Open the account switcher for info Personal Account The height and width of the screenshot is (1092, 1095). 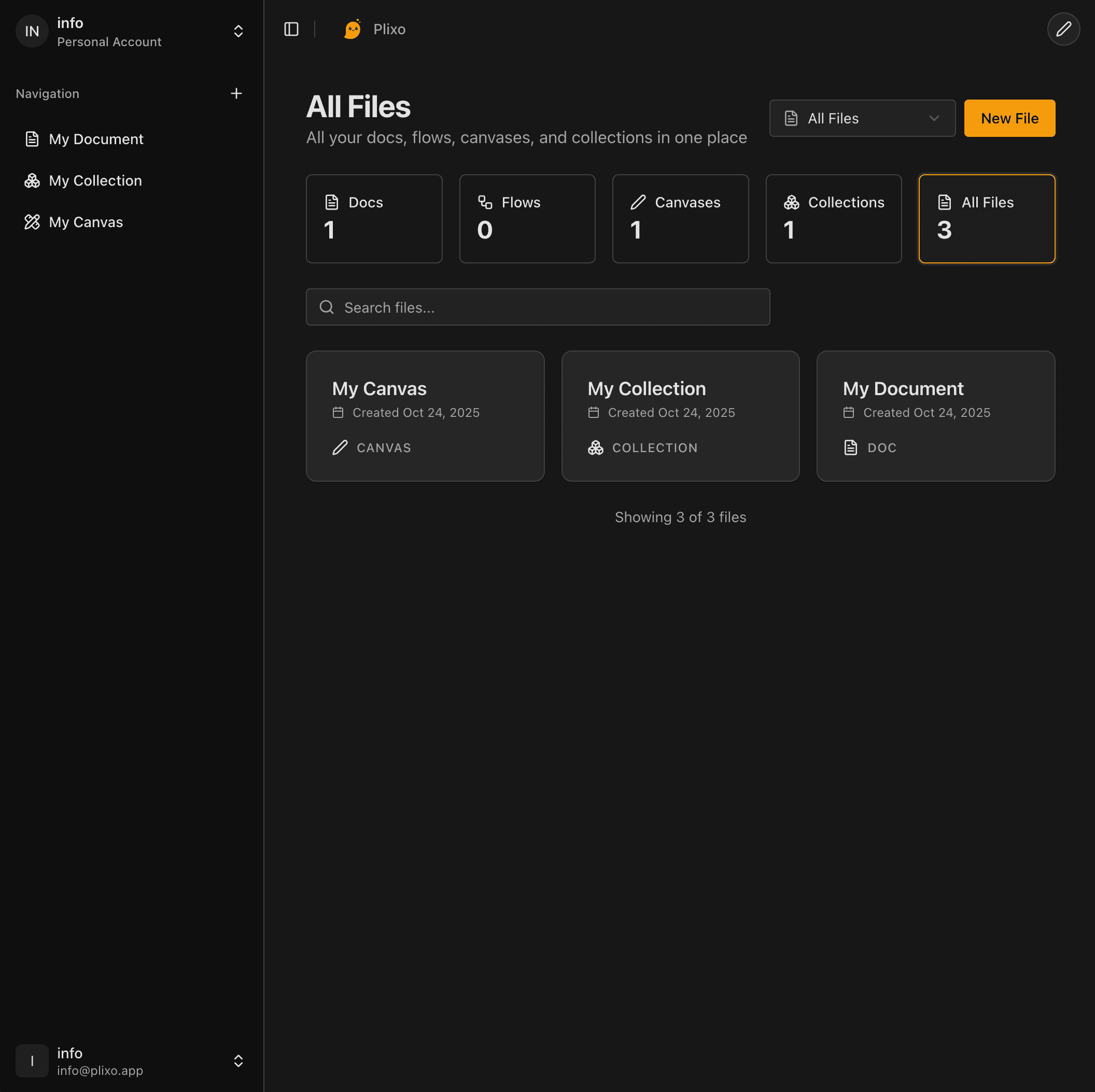[x=238, y=31]
